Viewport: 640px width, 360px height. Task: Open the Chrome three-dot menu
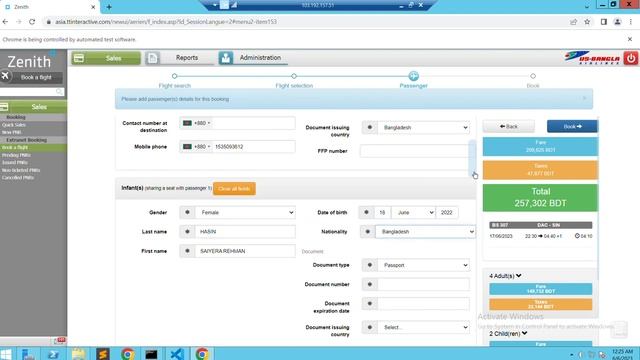point(631,22)
